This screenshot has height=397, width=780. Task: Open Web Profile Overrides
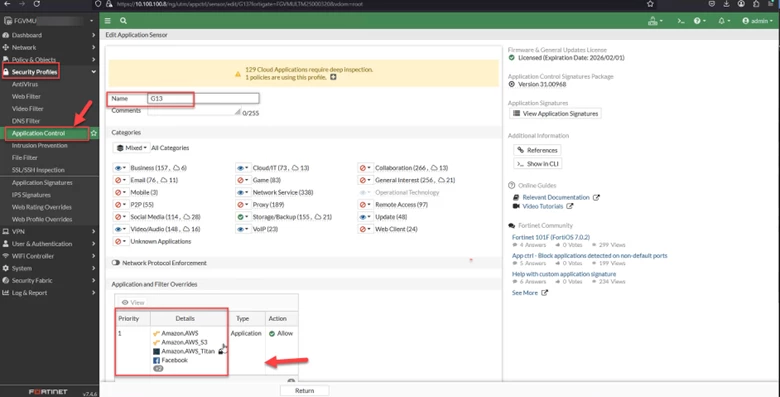pyautogui.click(x=42, y=219)
